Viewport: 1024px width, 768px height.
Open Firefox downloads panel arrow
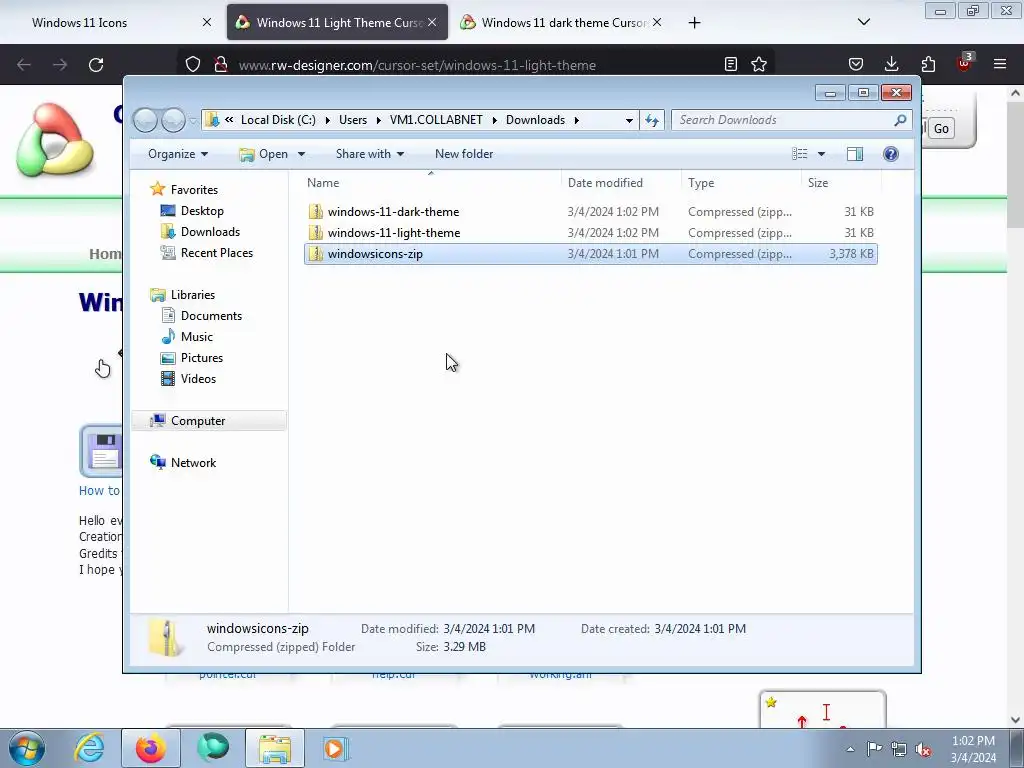(891, 64)
